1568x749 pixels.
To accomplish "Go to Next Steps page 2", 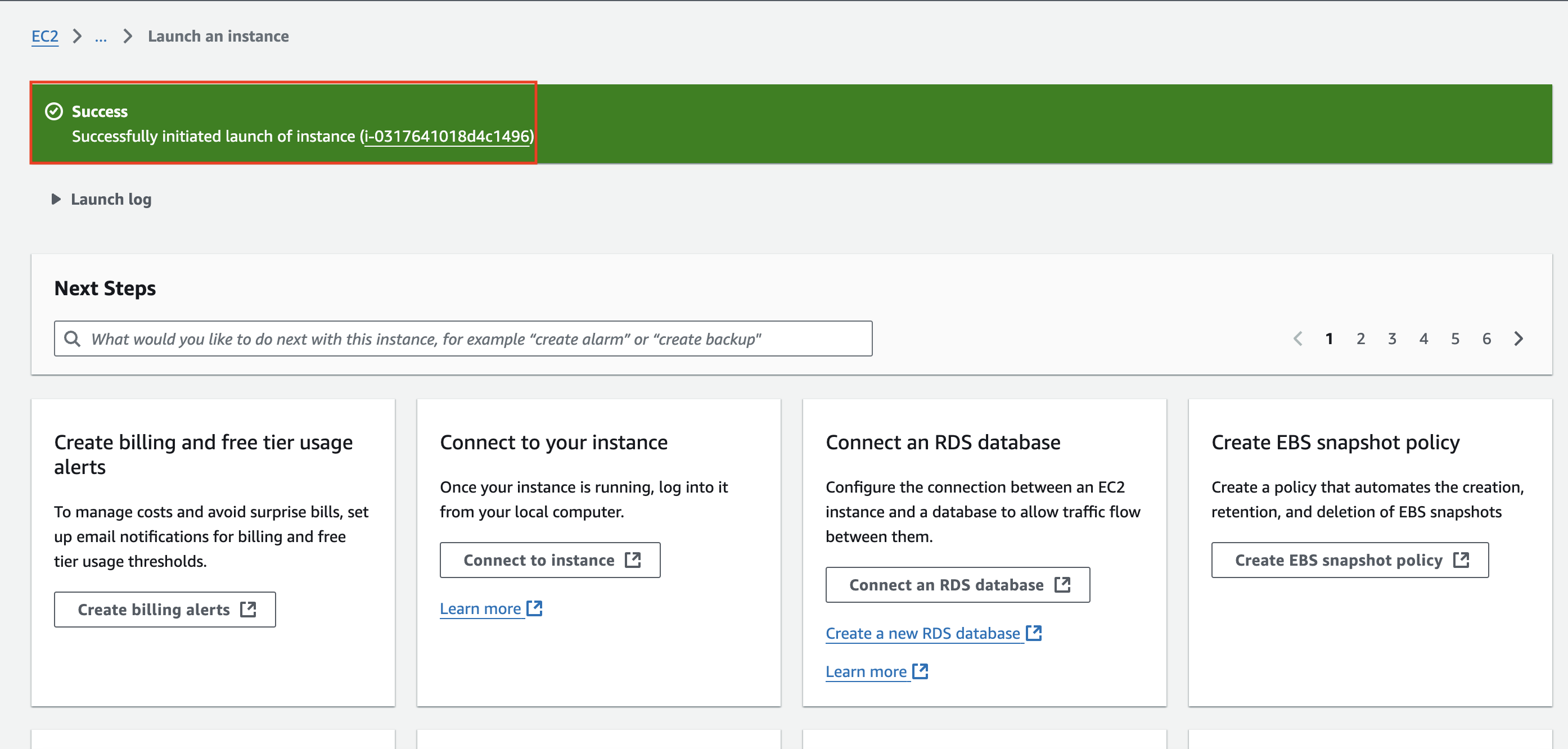I will pos(1360,339).
